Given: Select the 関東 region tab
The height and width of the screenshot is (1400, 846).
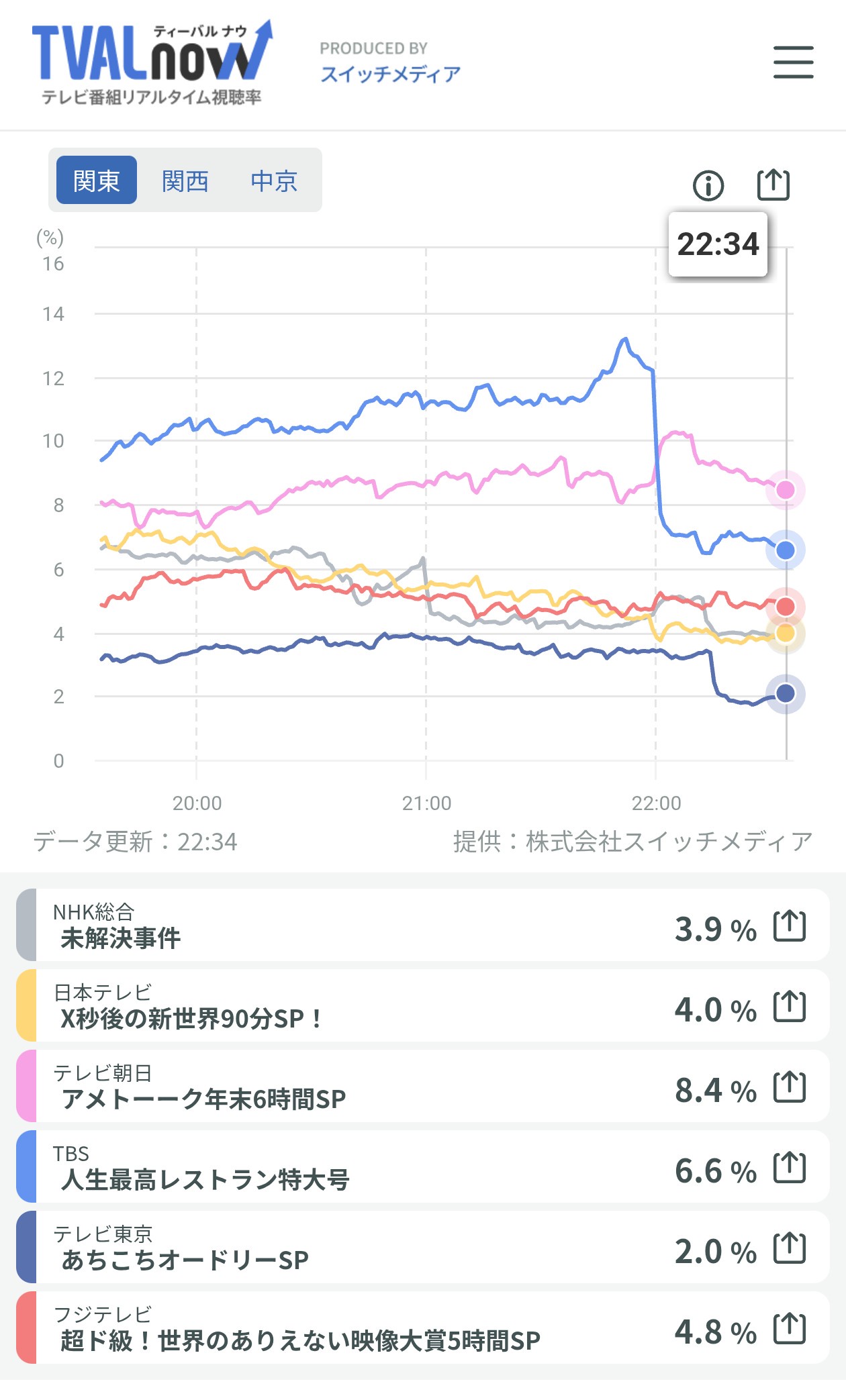Looking at the screenshot, I should (97, 181).
